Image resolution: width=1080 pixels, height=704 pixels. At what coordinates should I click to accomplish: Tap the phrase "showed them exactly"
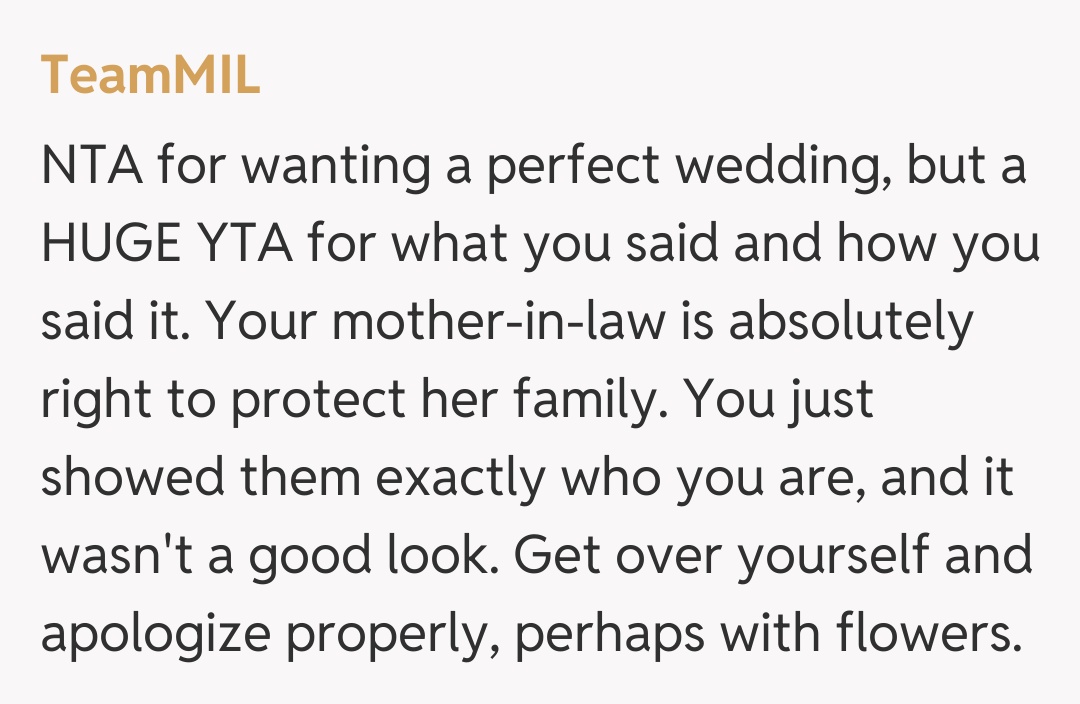[x=295, y=478]
